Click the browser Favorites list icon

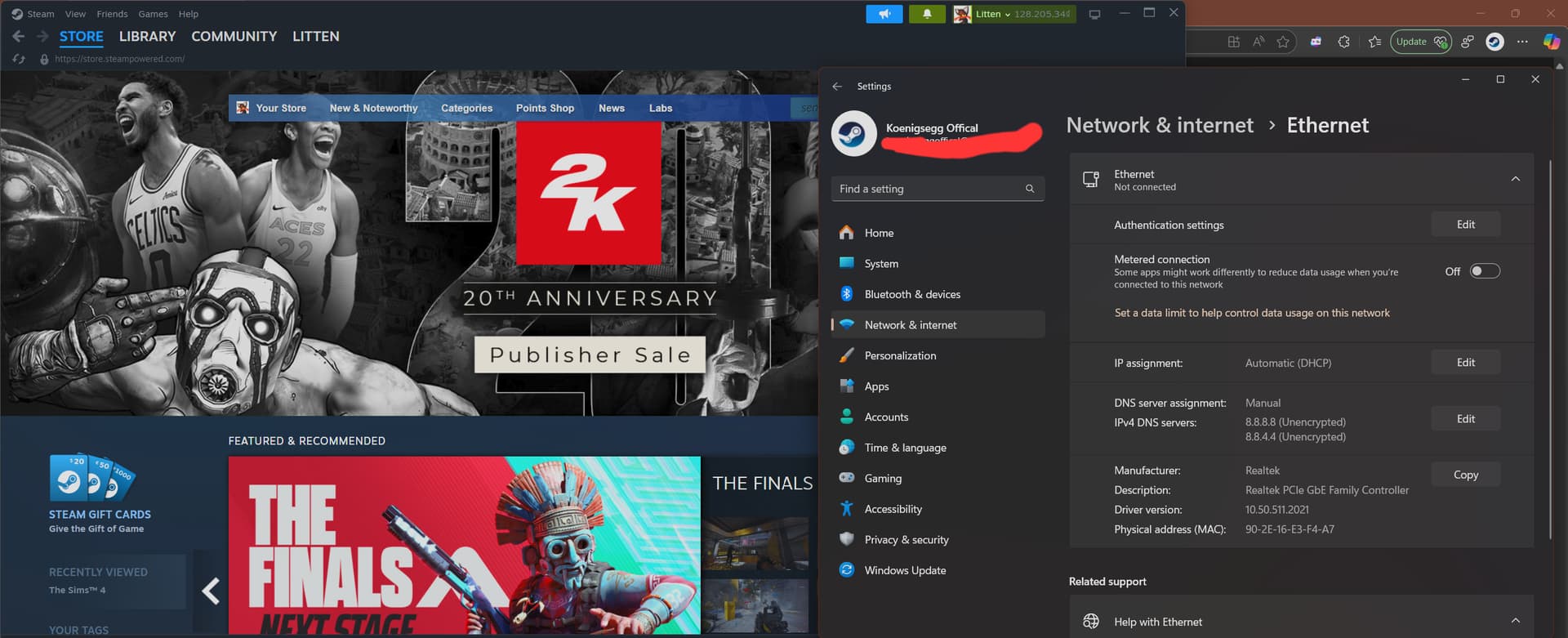pyautogui.click(x=1375, y=42)
